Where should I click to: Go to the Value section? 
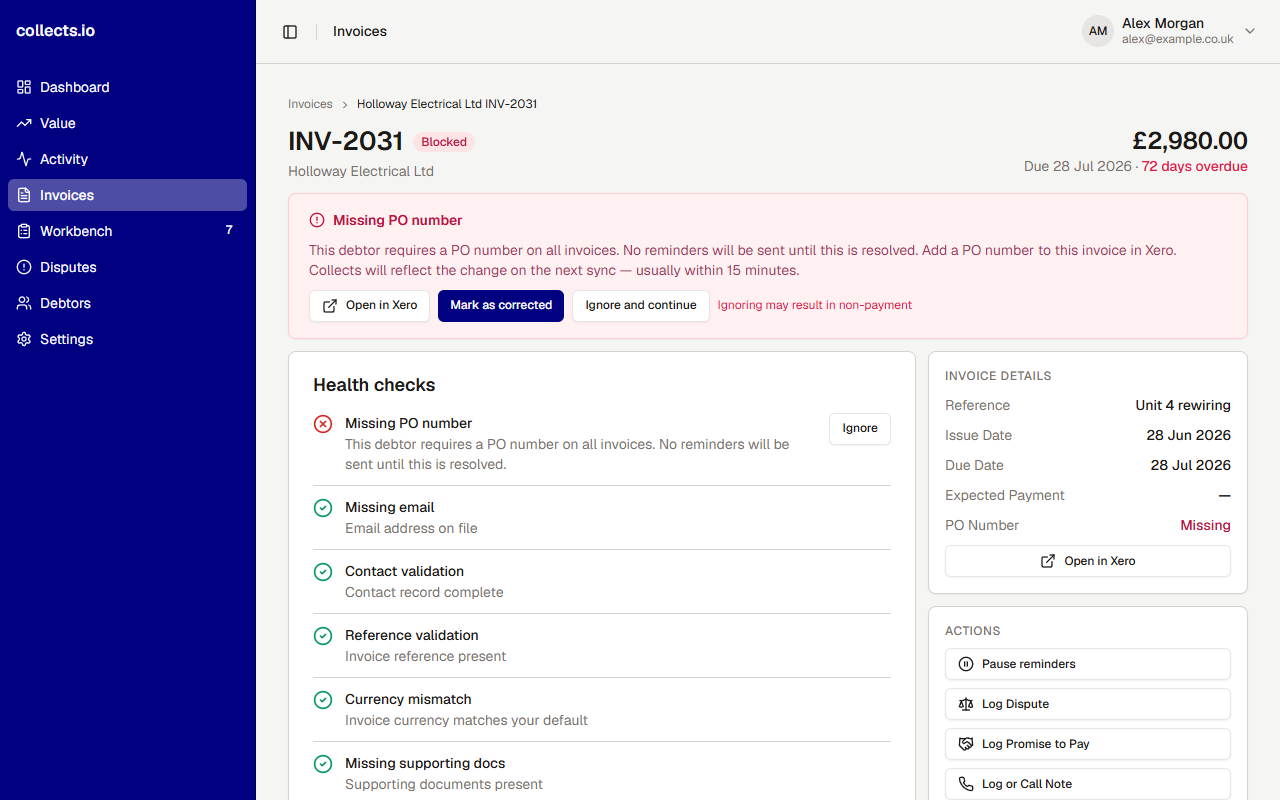128,123
